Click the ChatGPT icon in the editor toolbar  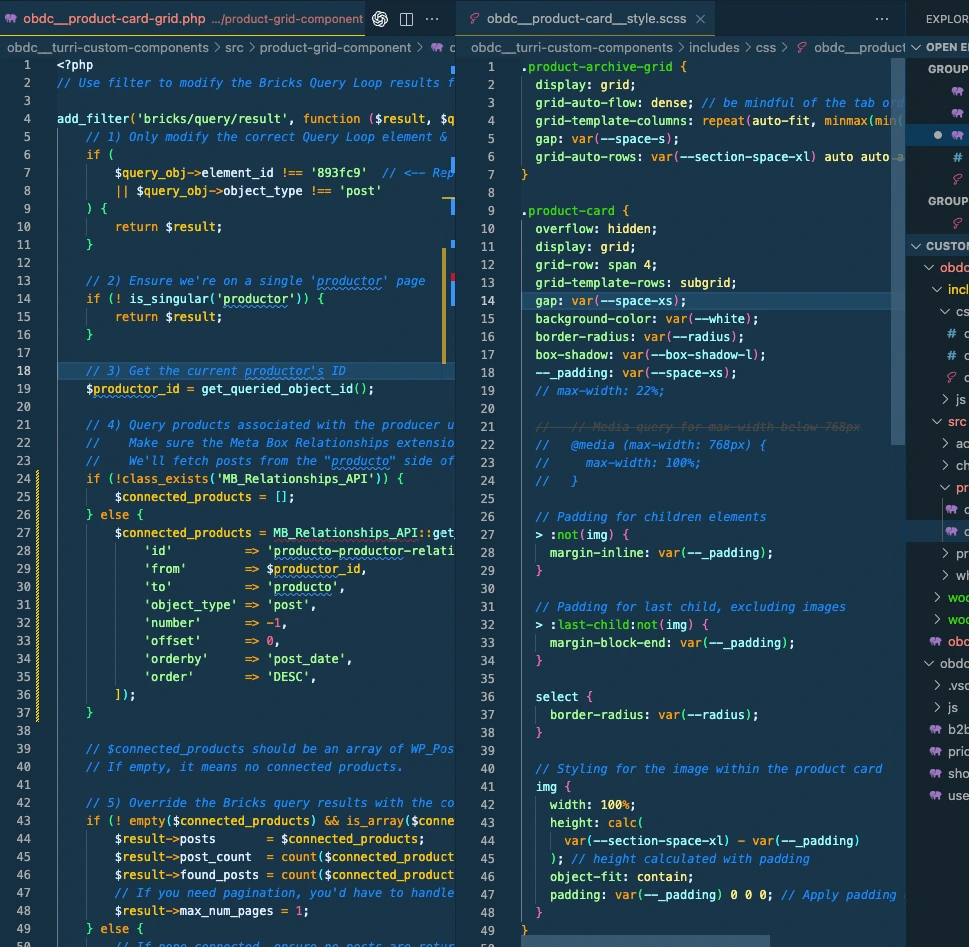tap(380, 19)
